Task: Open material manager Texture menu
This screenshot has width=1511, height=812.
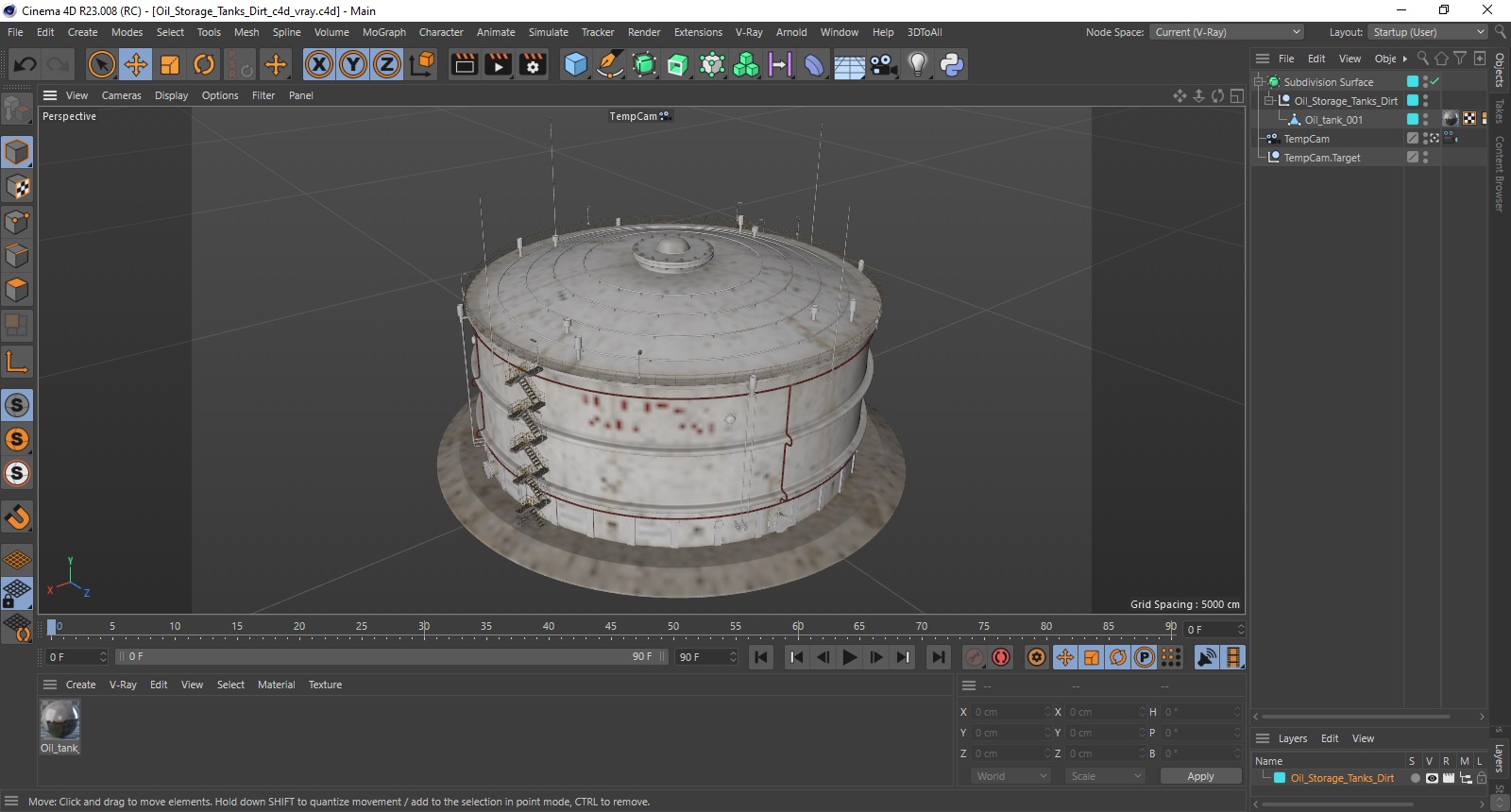Action: (x=325, y=685)
